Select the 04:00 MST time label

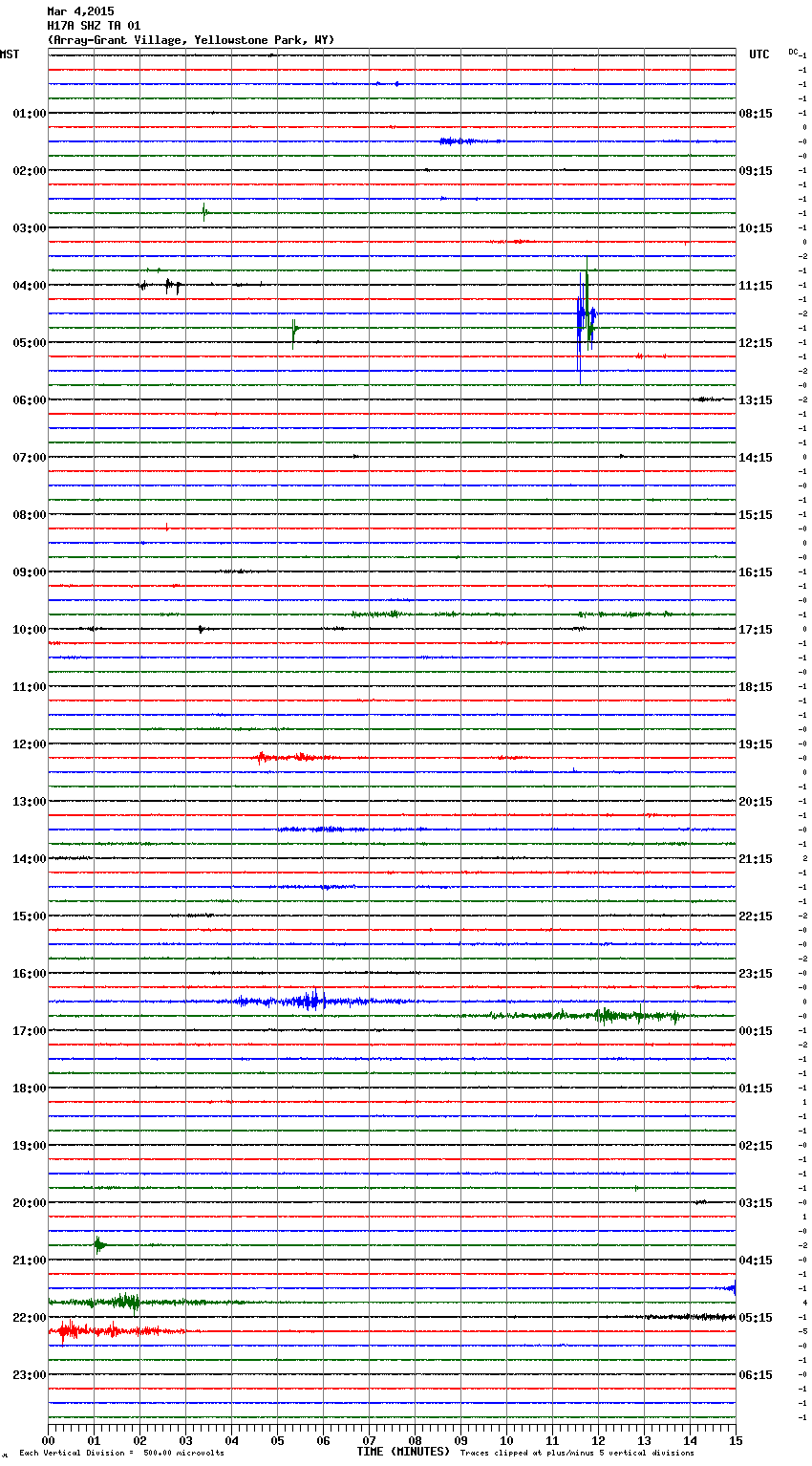(x=29, y=286)
